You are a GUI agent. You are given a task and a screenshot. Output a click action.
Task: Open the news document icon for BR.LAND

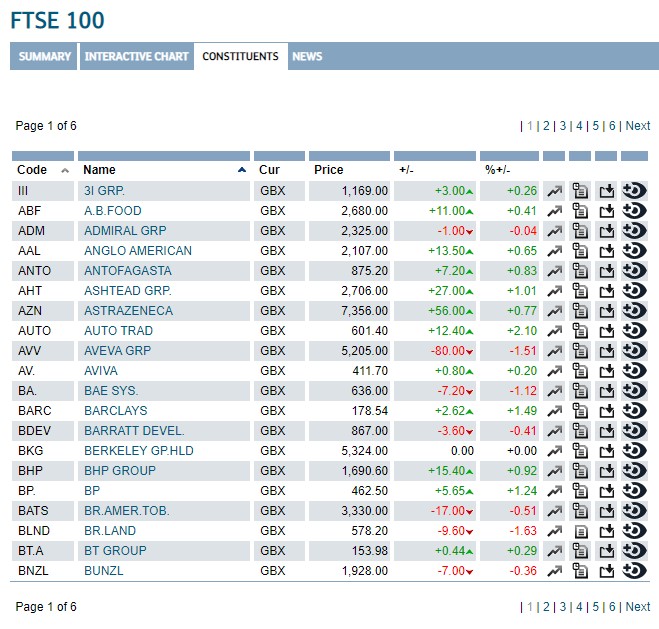coord(580,532)
